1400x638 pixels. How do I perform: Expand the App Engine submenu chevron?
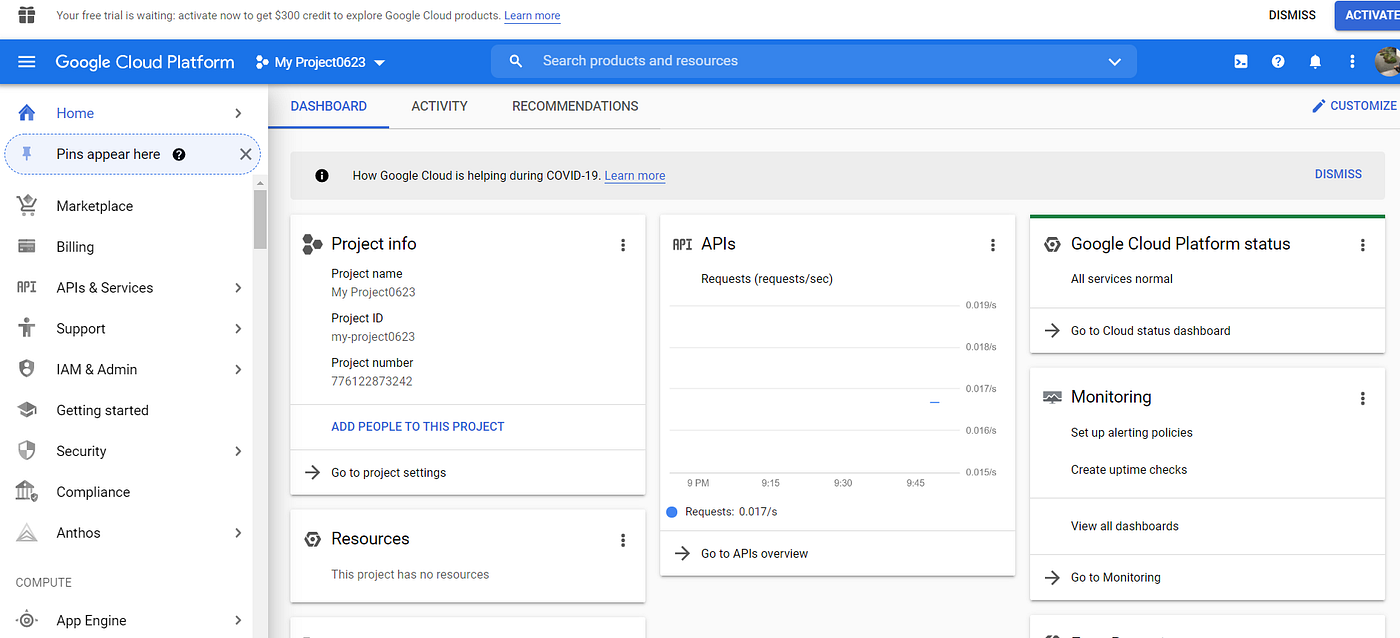(238, 620)
